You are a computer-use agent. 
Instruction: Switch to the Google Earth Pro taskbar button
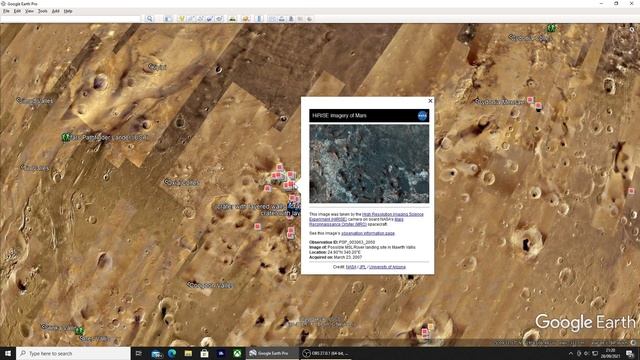(272, 353)
